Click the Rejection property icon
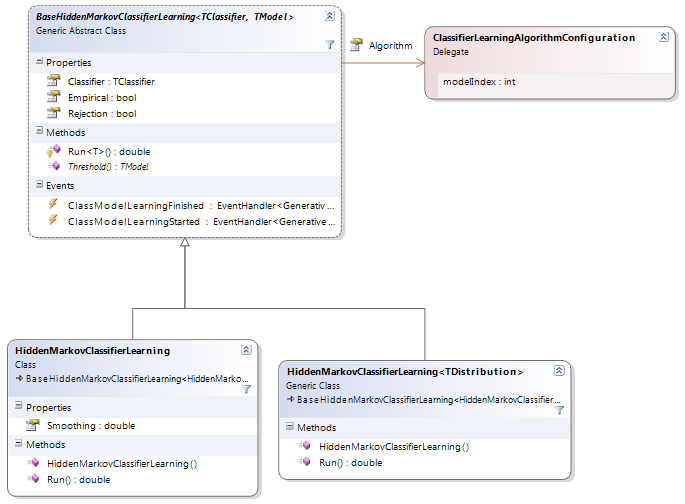The height and width of the screenshot is (504, 685). coord(53,113)
